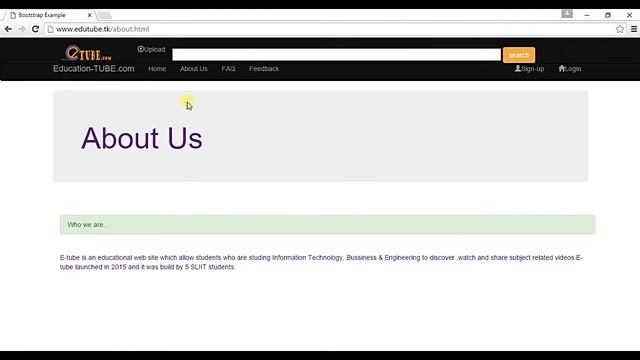This screenshot has height=360, width=640.
Task: Open Feedback nav item
Action: point(264,69)
